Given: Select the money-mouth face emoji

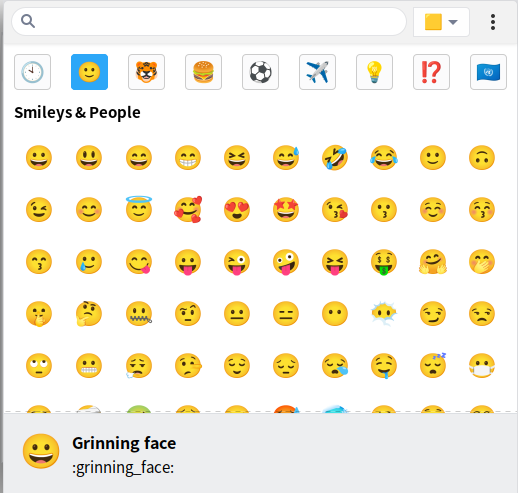Looking at the screenshot, I should 384,262.
